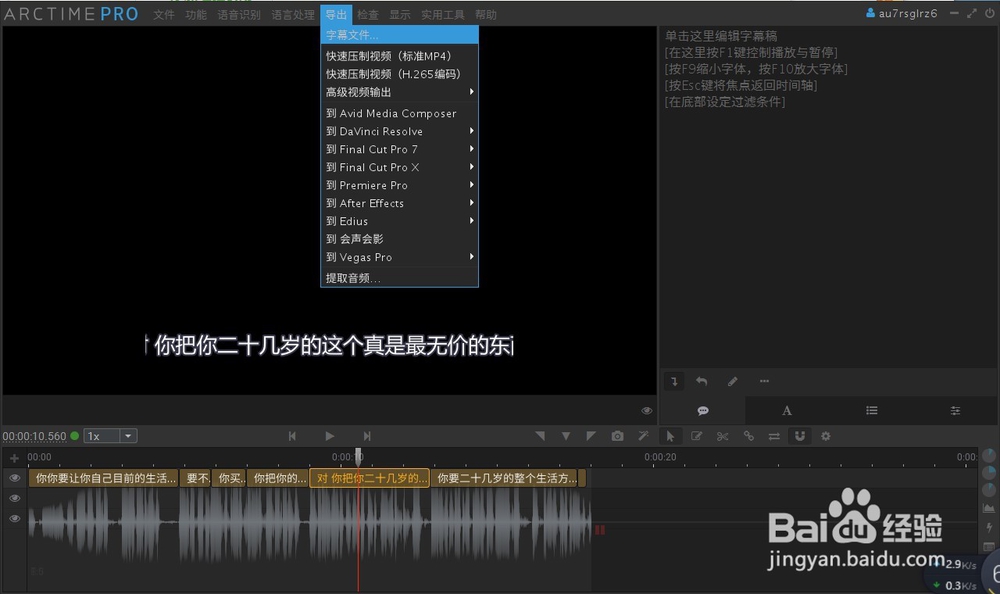Expand 到 Edius submenu

tap(399, 221)
